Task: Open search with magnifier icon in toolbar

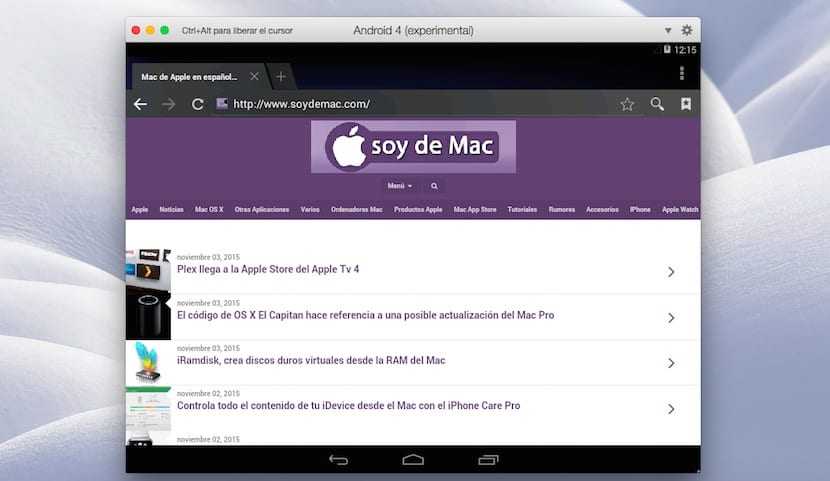Action: (657, 104)
